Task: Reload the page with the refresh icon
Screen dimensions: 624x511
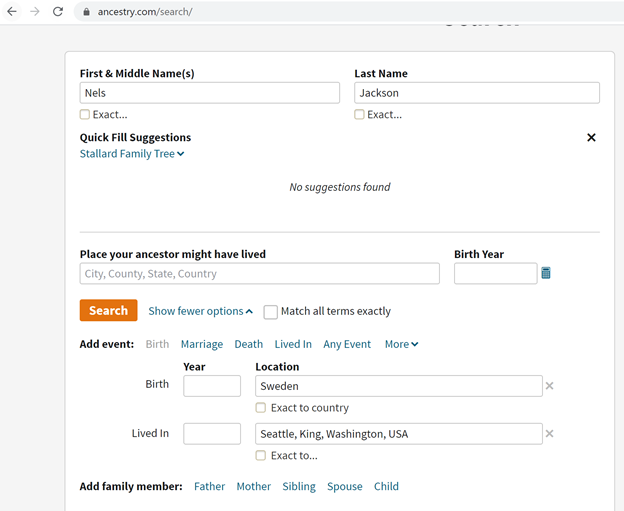Action: (x=58, y=12)
